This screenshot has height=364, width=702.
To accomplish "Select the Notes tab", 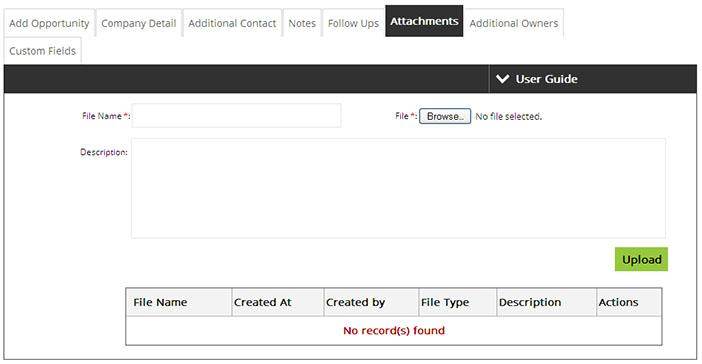I will tap(302, 23).
